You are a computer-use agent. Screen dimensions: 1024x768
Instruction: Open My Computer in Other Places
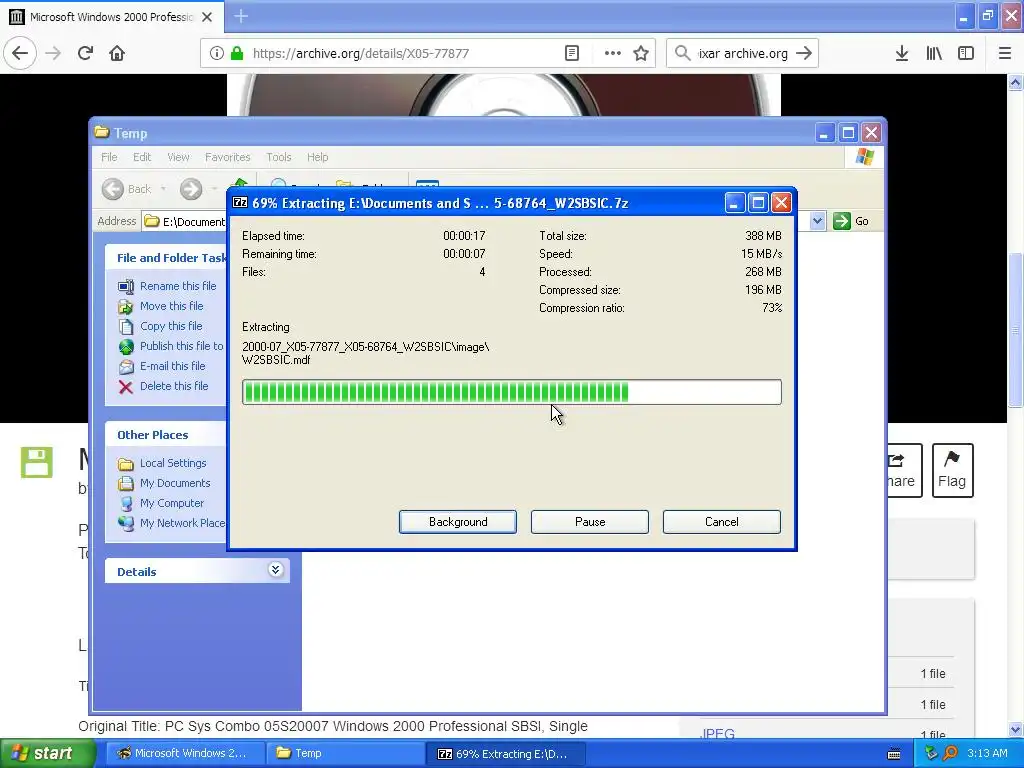pyautogui.click(x=161, y=503)
